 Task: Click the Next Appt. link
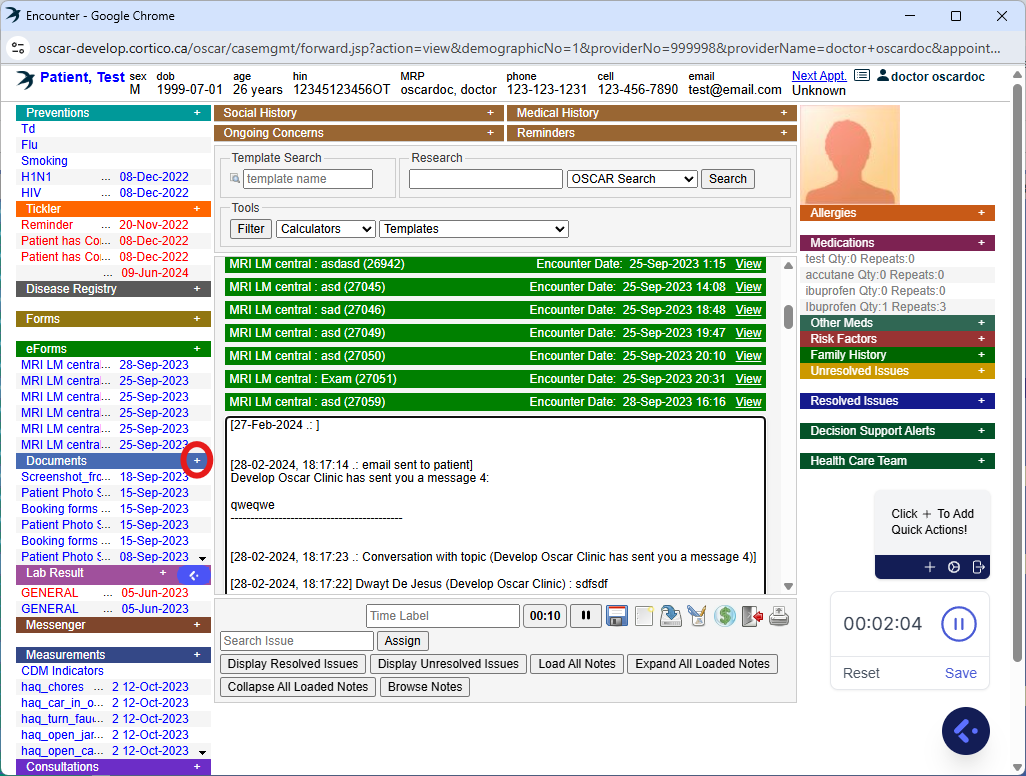818,76
